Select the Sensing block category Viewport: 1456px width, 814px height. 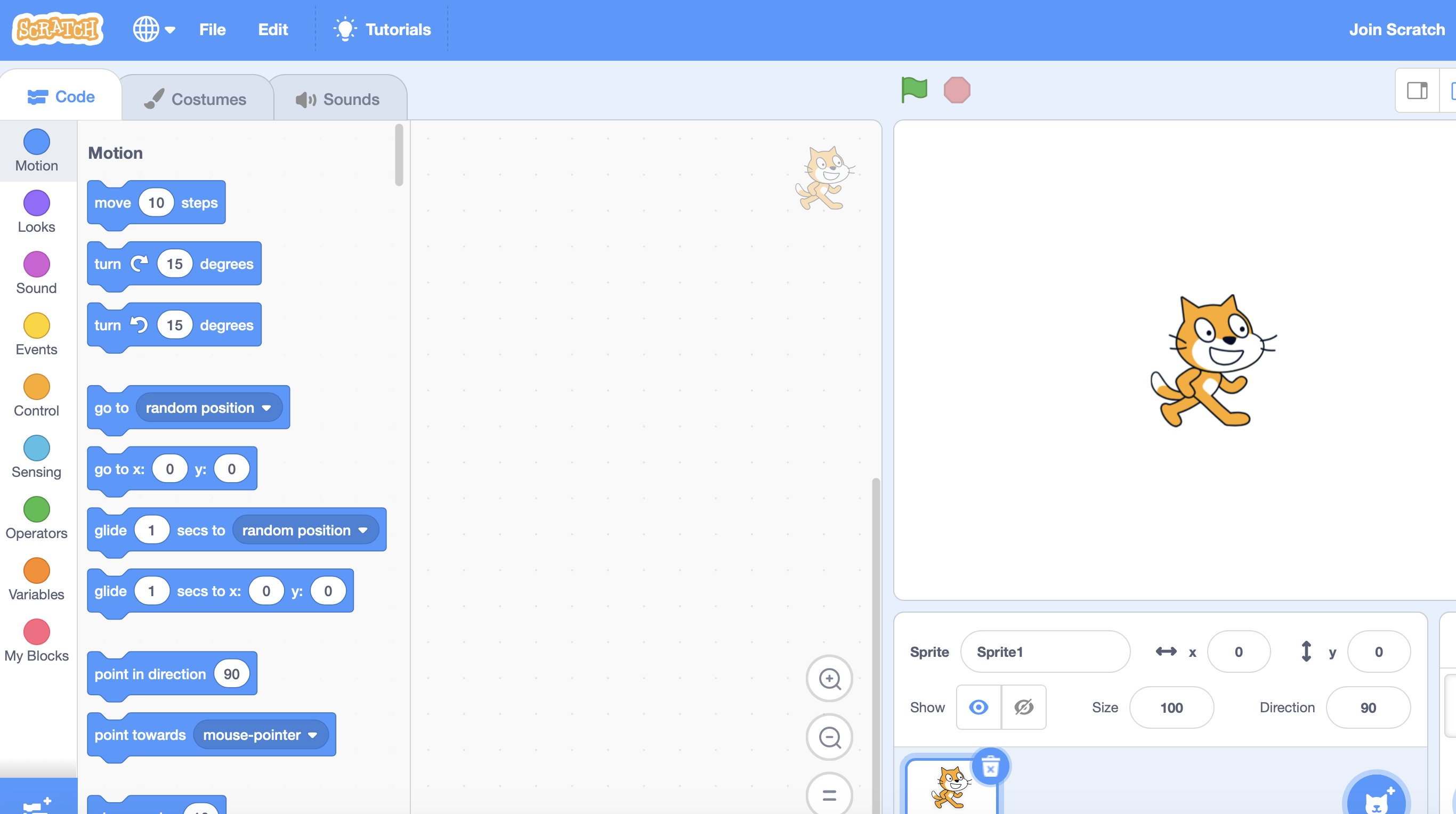click(x=37, y=457)
